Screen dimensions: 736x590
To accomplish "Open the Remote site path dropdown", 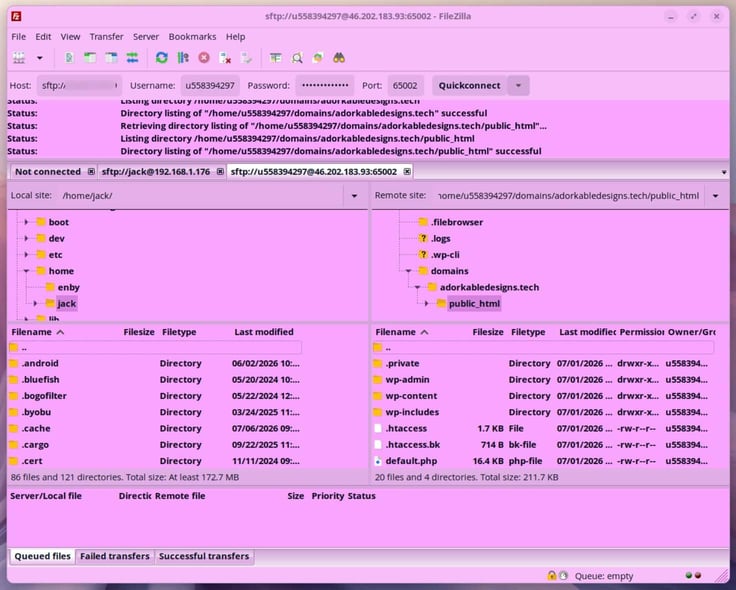I will (715, 196).
